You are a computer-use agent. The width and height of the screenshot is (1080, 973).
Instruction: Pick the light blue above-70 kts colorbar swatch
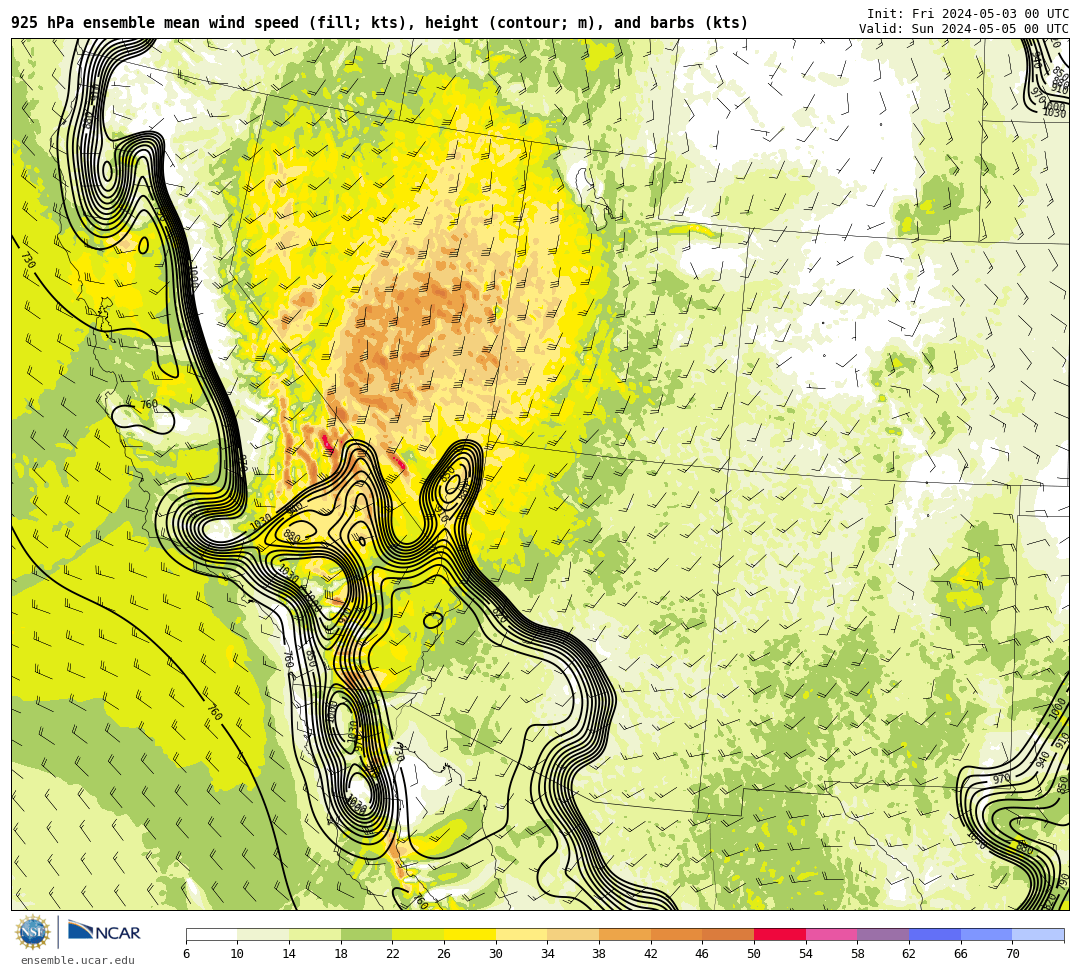click(x=1038, y=934)
